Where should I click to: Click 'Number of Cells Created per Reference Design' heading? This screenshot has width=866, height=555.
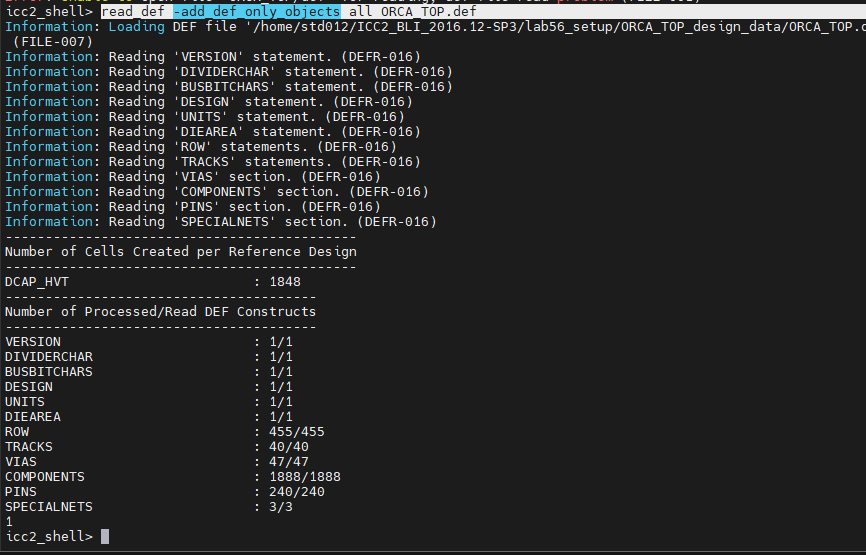(181, 251)
